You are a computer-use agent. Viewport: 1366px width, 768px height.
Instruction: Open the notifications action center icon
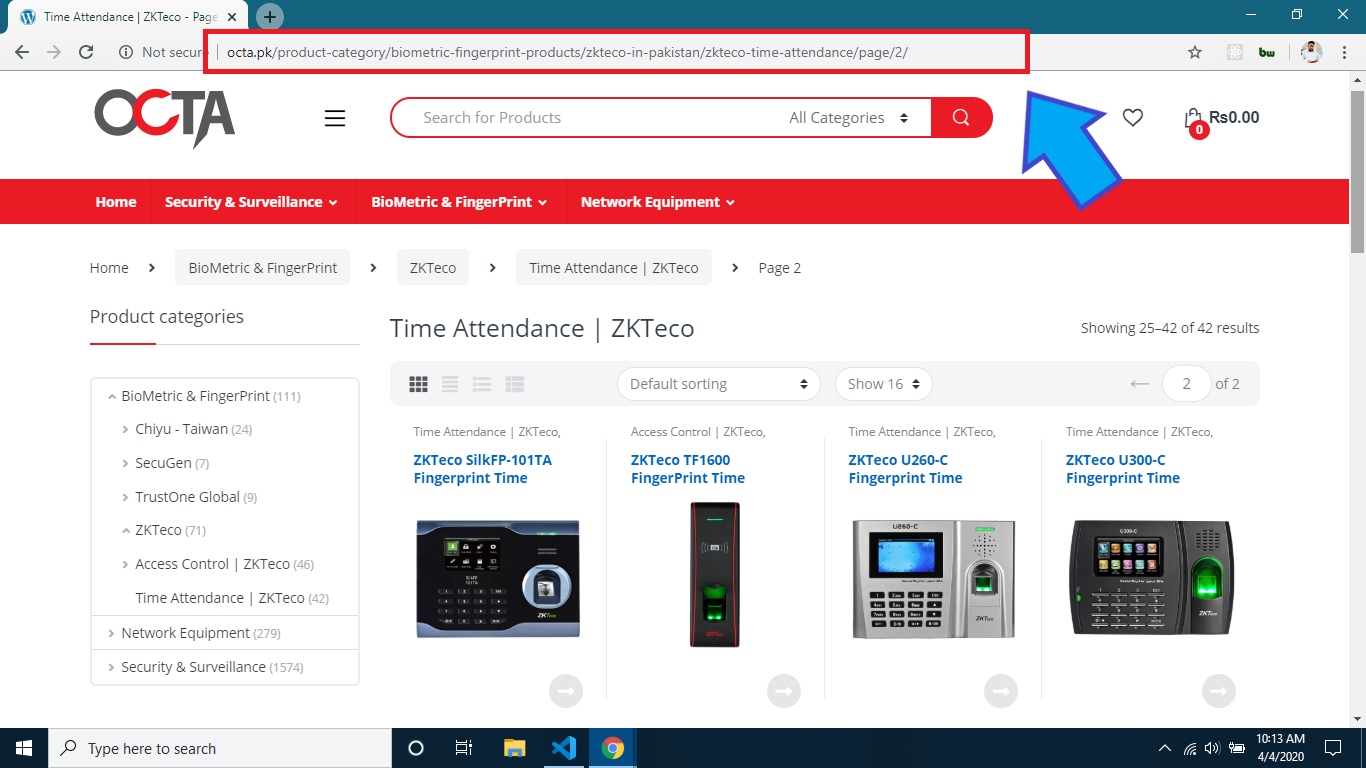coord(1332,748)
